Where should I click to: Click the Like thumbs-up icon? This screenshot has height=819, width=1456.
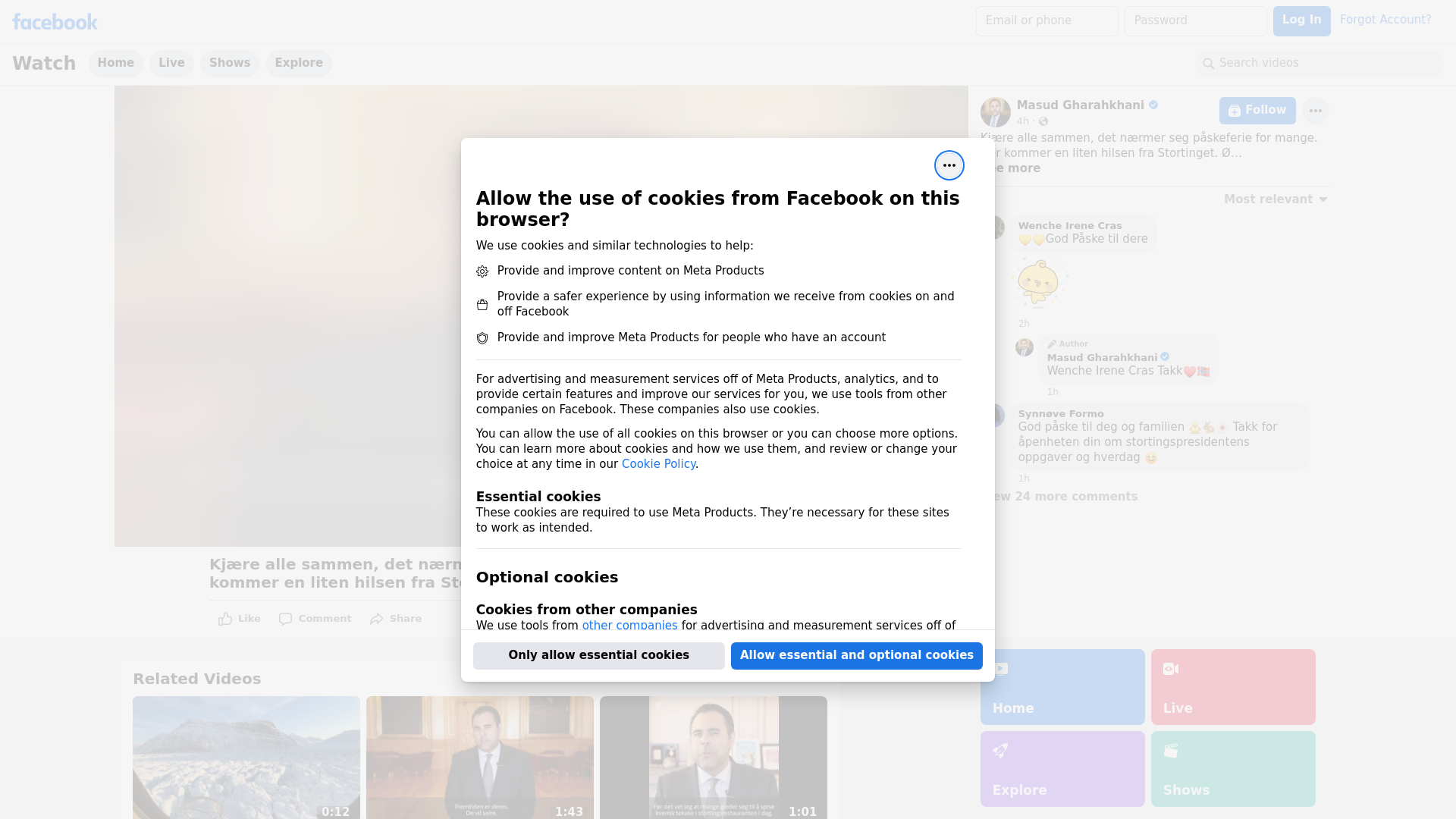point(225,619)
